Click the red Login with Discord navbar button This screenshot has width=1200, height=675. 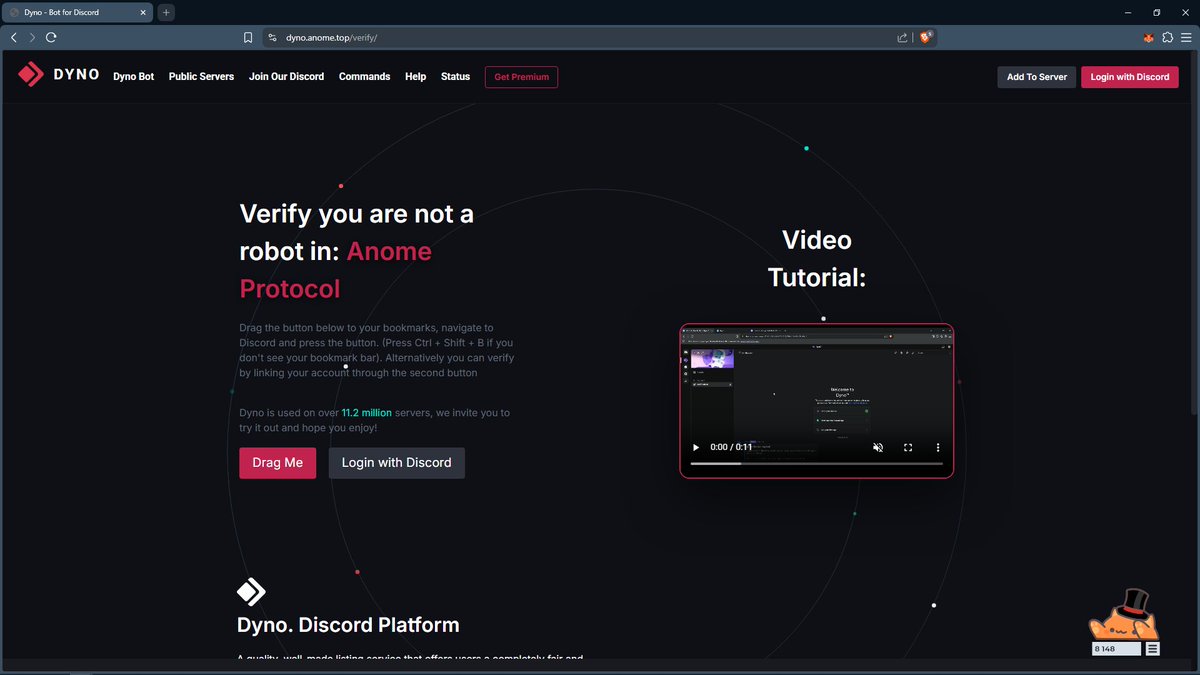[1130, 76]
